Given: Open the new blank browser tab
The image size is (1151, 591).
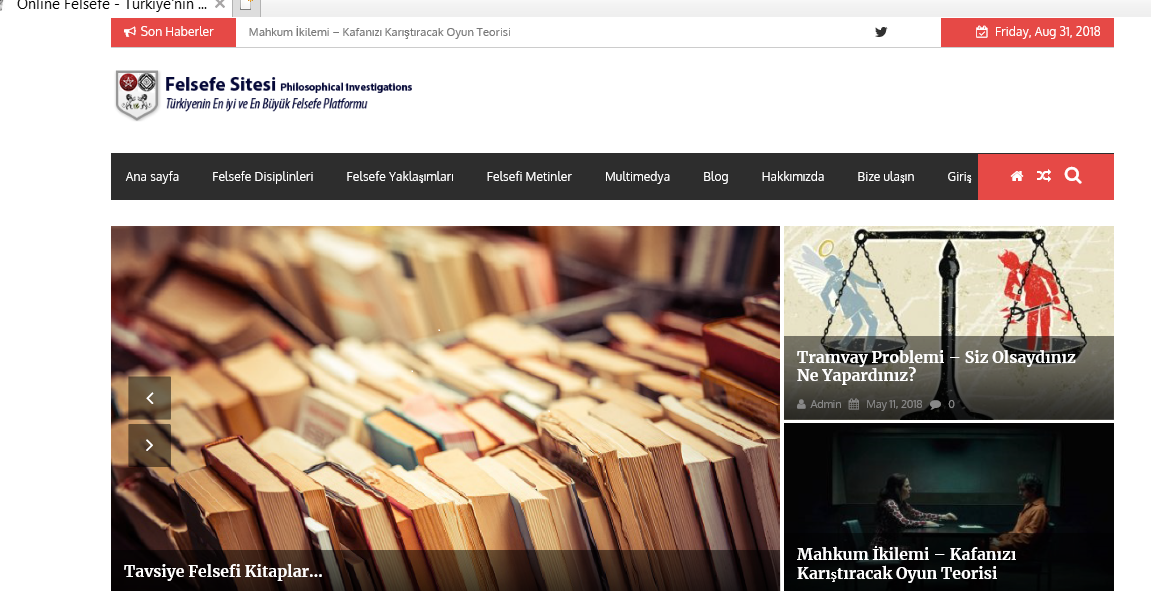Looking at the screenshot, I should (246, 5).
